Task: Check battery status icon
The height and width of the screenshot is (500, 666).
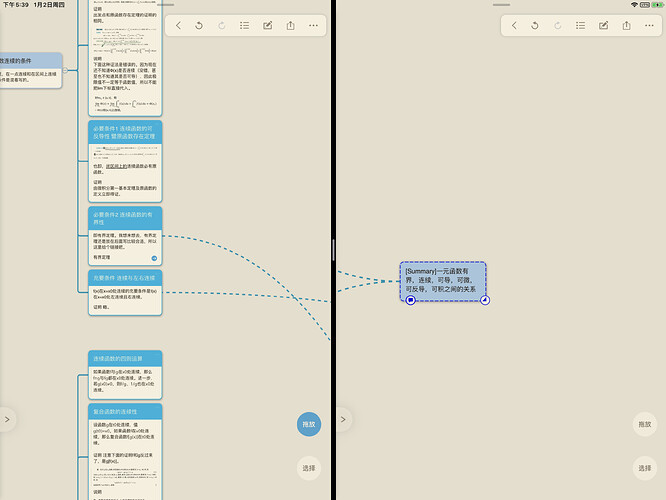Action: coord(658,5)
